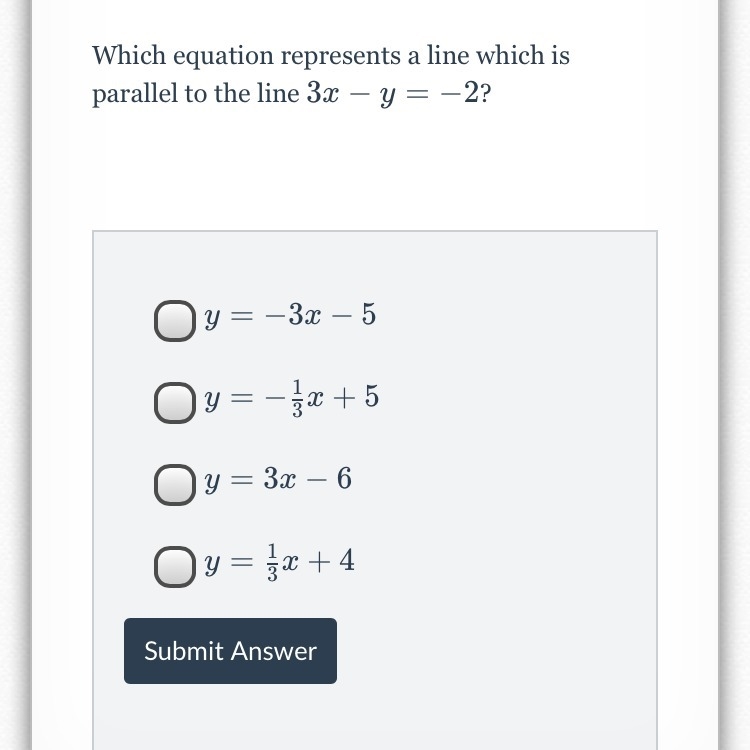Click the '+ 5' term in second option

356,397
